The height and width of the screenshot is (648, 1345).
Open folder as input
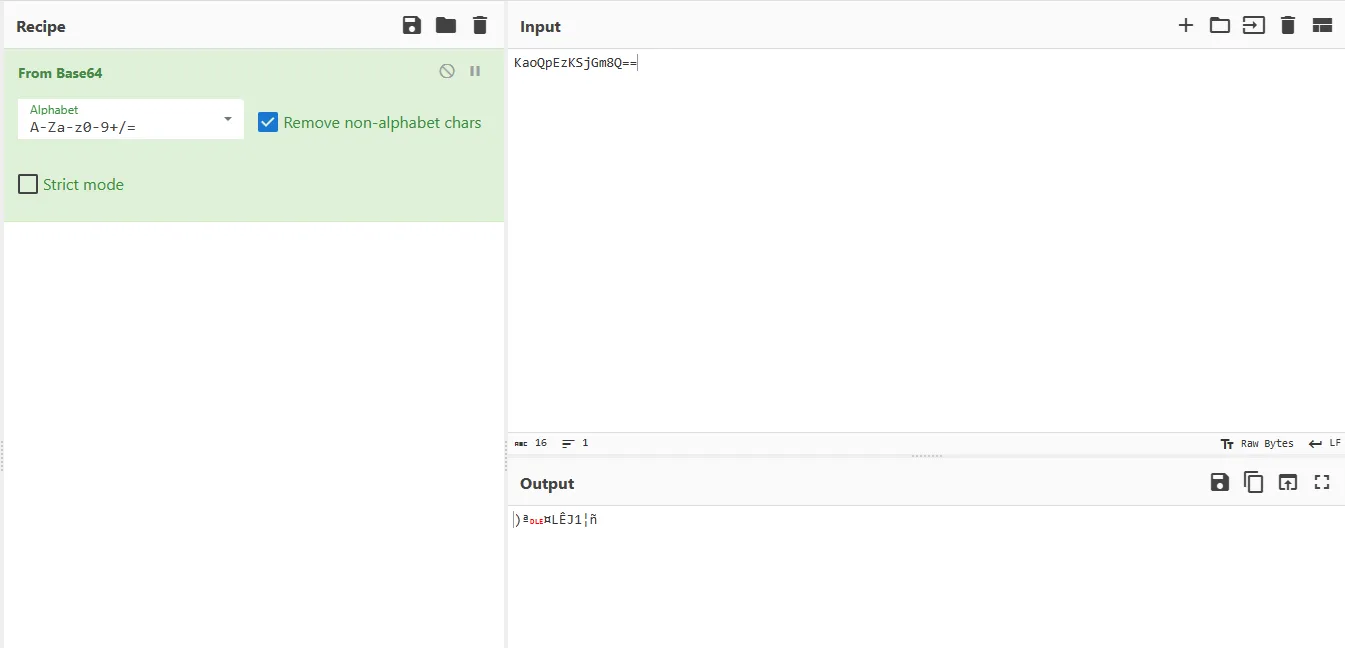1220,26
